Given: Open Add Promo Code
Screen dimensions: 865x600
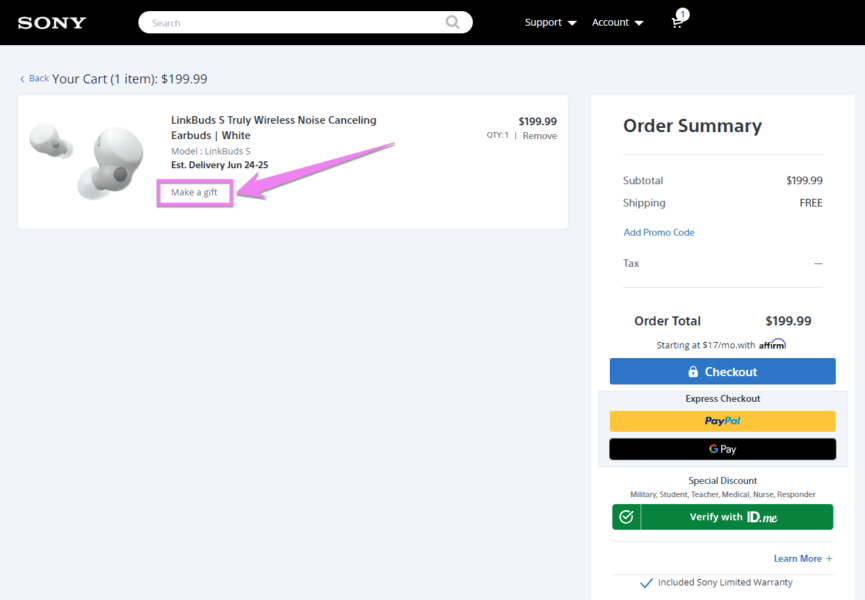Looking at the screenshot, I should click(658, 232).
